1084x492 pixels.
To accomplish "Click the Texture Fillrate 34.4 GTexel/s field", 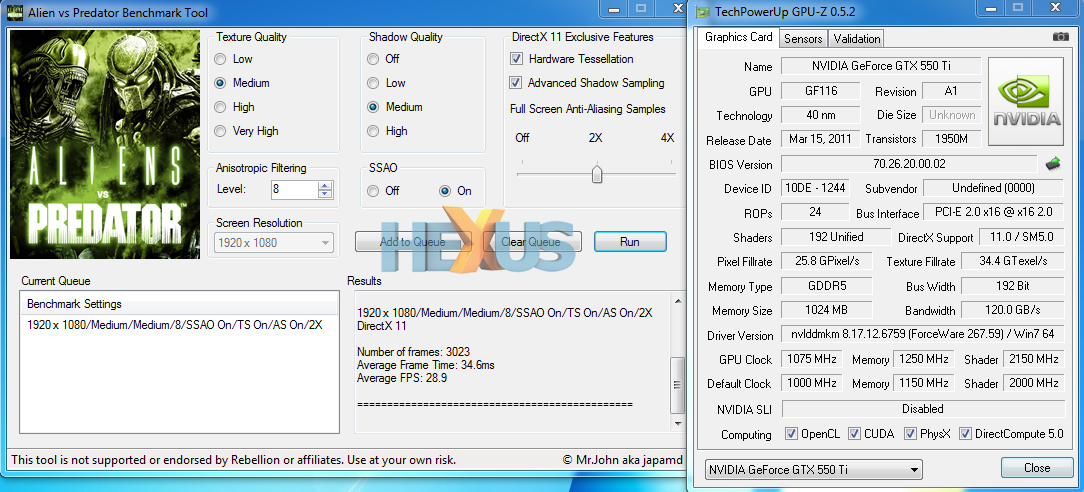I will pos(1013,261).
